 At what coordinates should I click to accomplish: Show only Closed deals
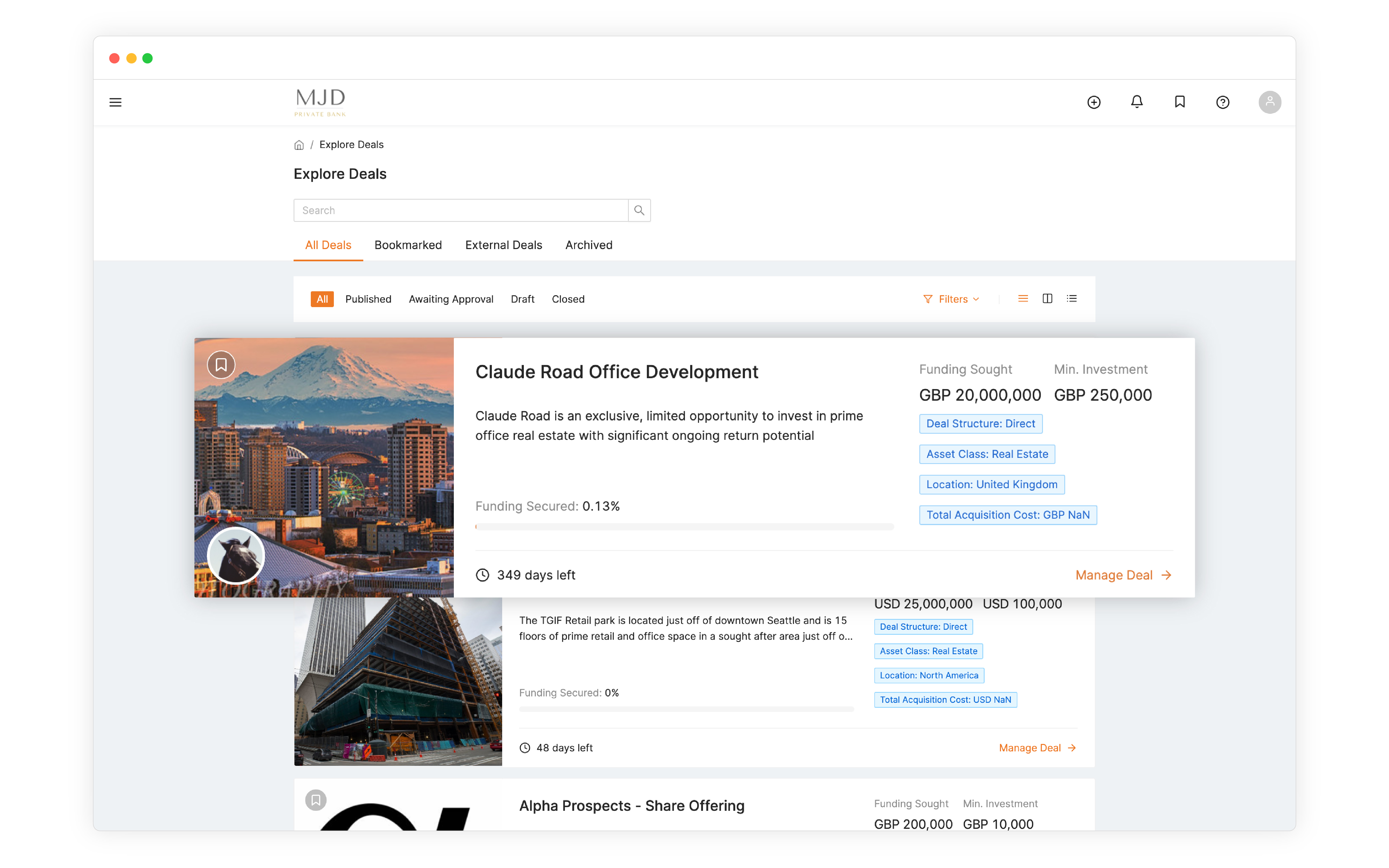point(568,298)
